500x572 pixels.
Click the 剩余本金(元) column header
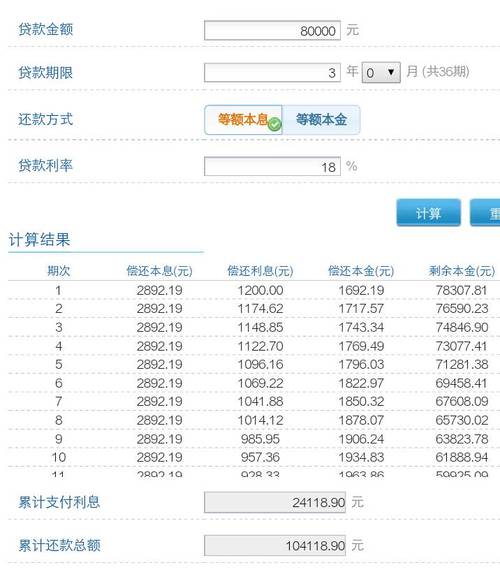point(462,271)
